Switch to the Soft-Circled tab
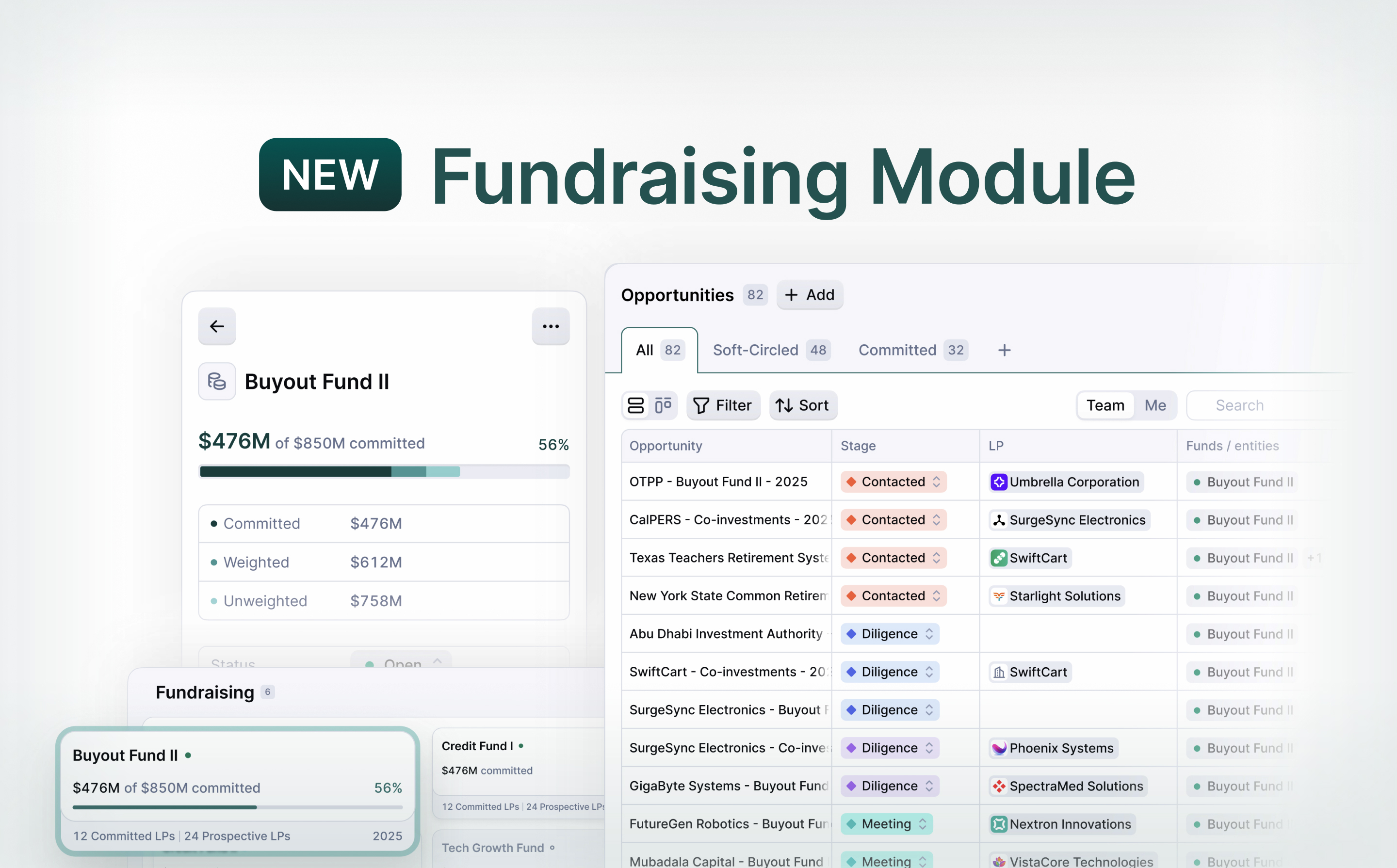Viewport: 1397px width, 868px height. click(x=771, y=350)
